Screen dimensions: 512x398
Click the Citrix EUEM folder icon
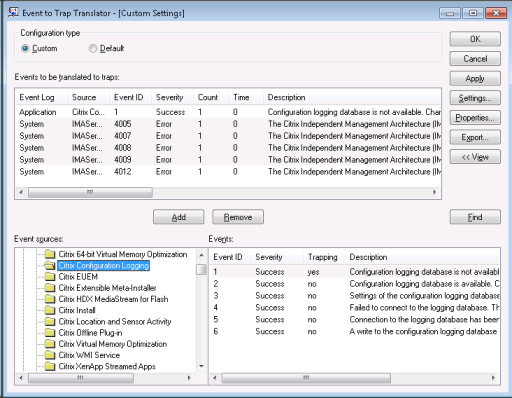pos(50,277)
